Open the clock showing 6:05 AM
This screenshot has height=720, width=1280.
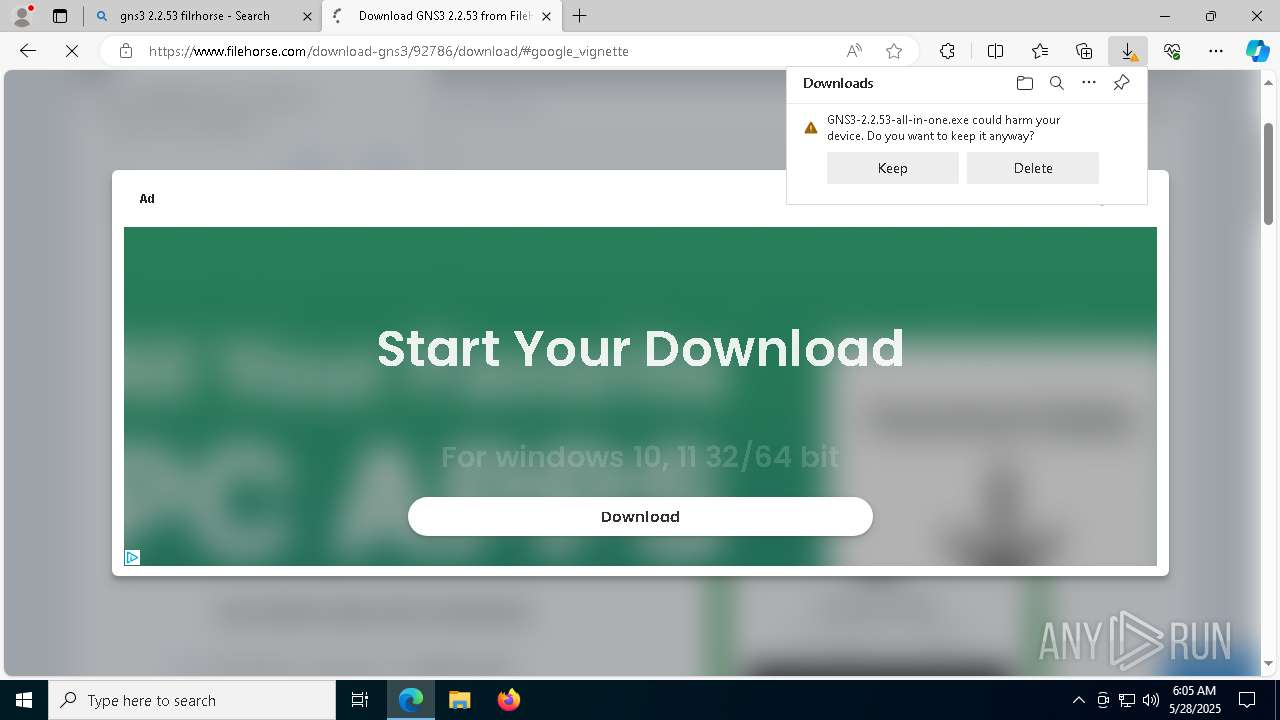(1194, 700)
